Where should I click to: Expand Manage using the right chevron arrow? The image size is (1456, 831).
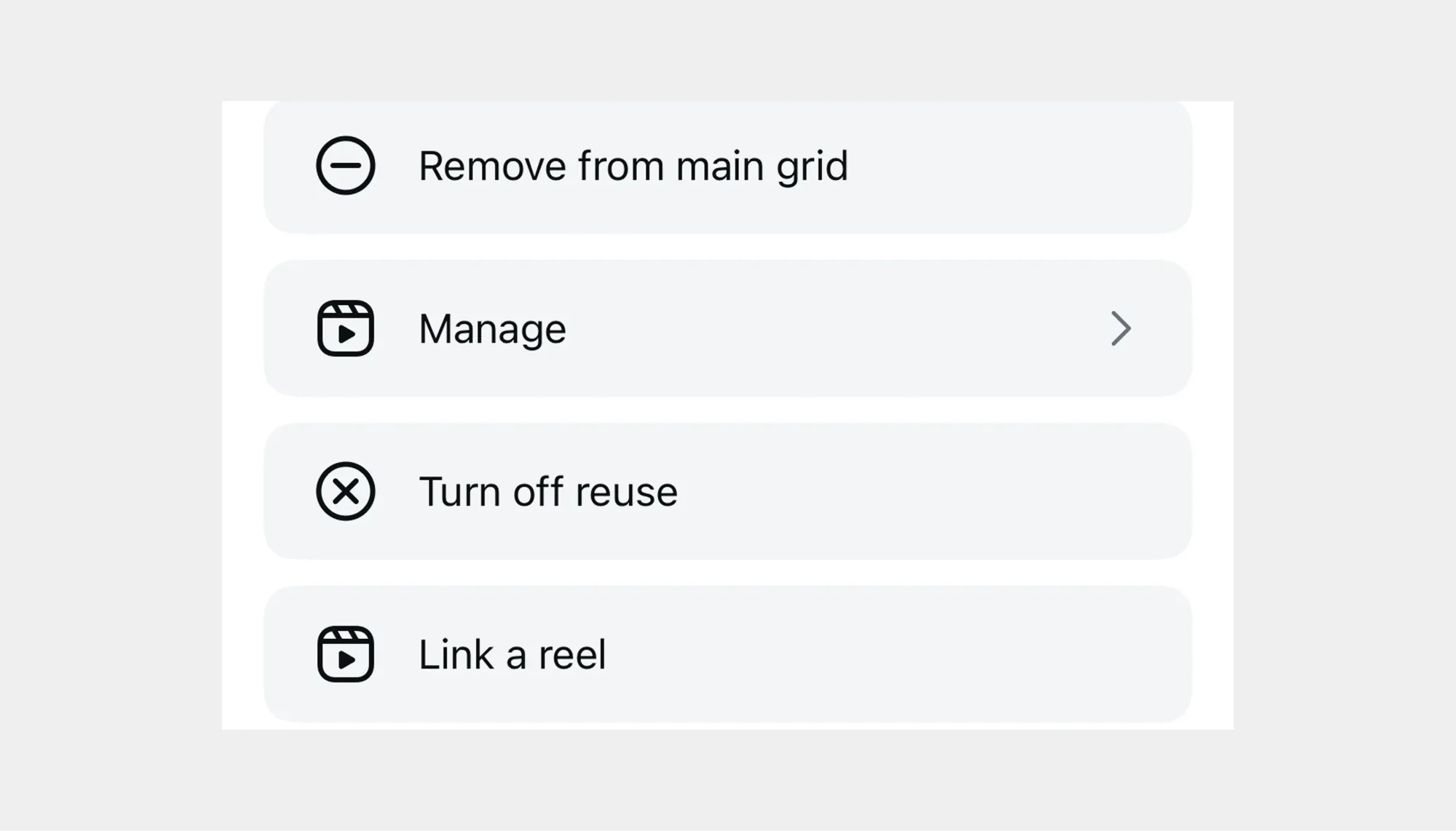[x=1120, y=328]
